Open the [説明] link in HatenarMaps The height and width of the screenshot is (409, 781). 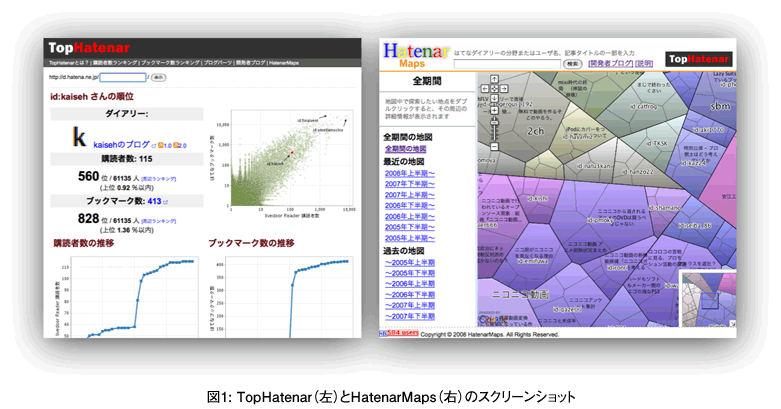(644, 63)
